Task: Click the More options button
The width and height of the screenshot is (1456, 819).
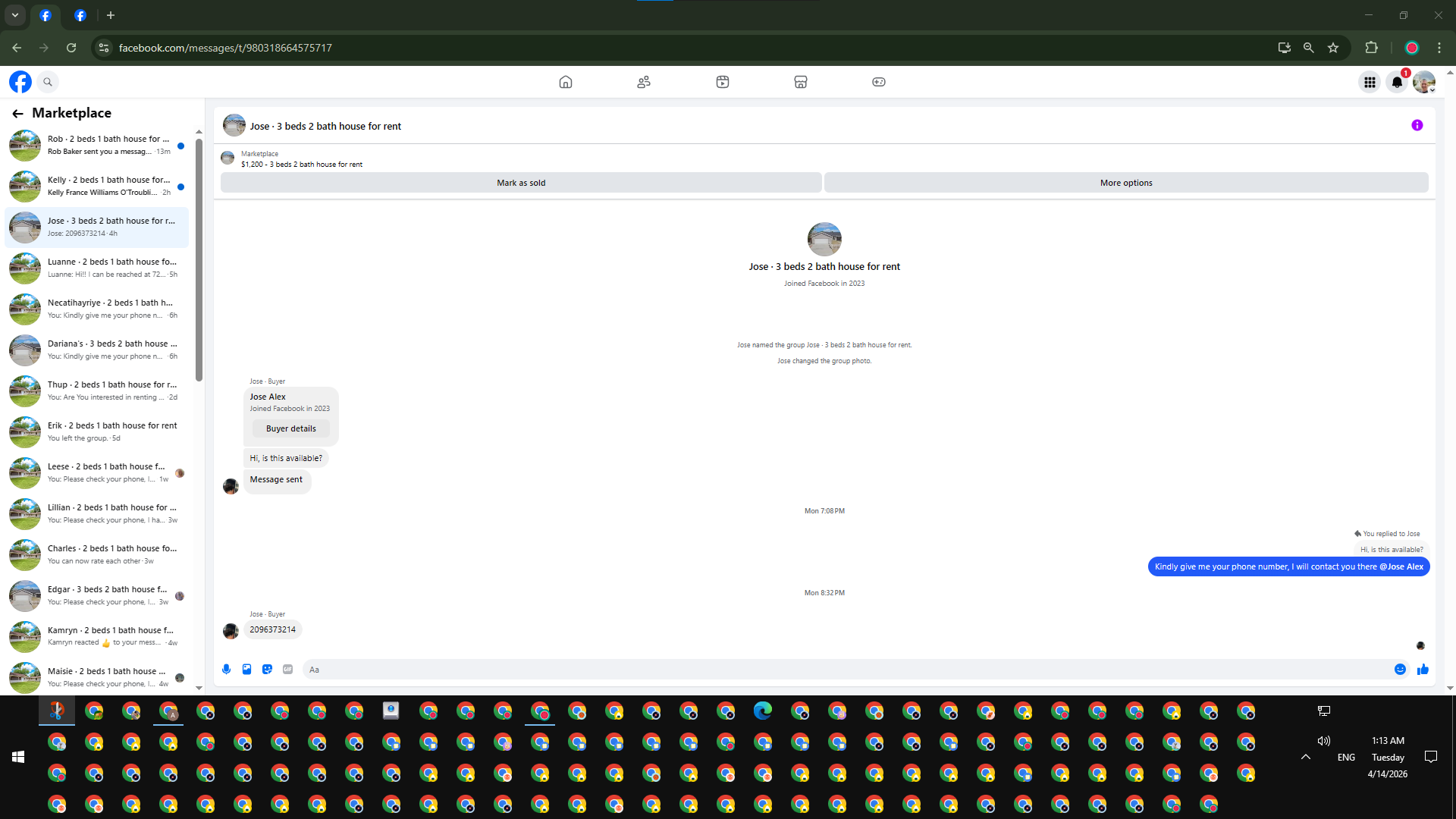Action: point(1125,183)
